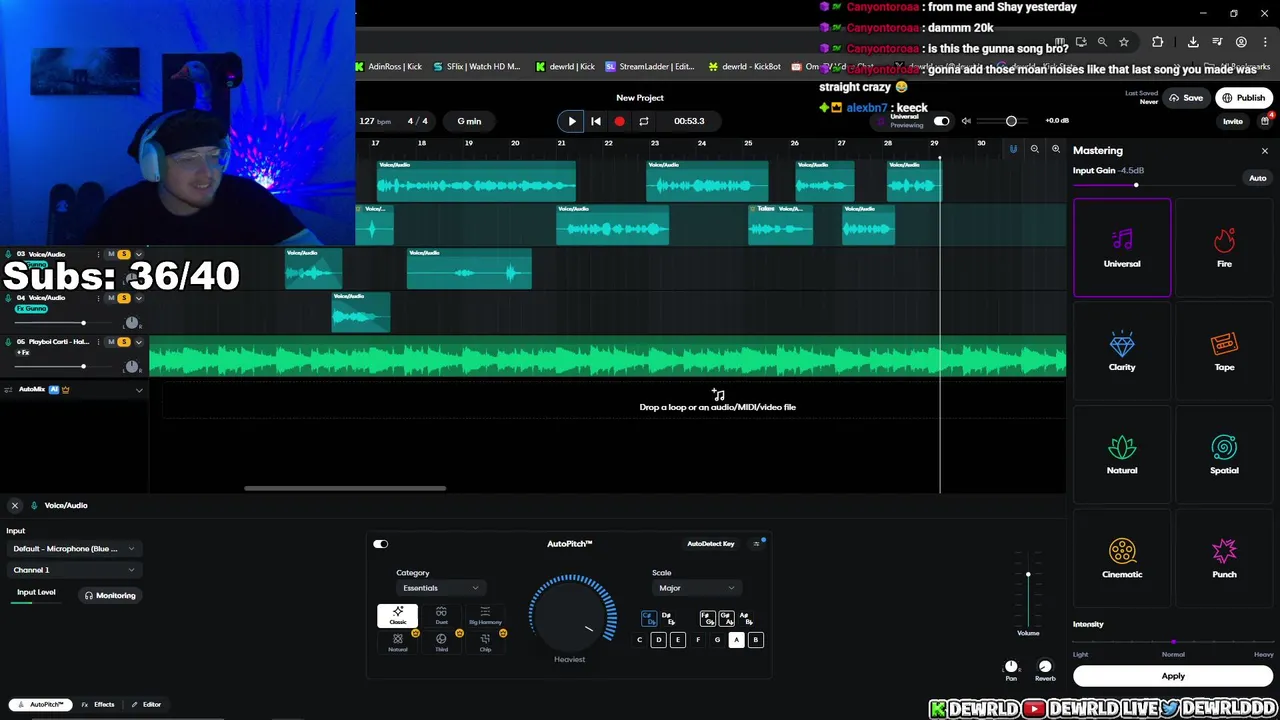Apply the mastering preset
This screenshot has height=720, width=1280.
(1173, 676)
